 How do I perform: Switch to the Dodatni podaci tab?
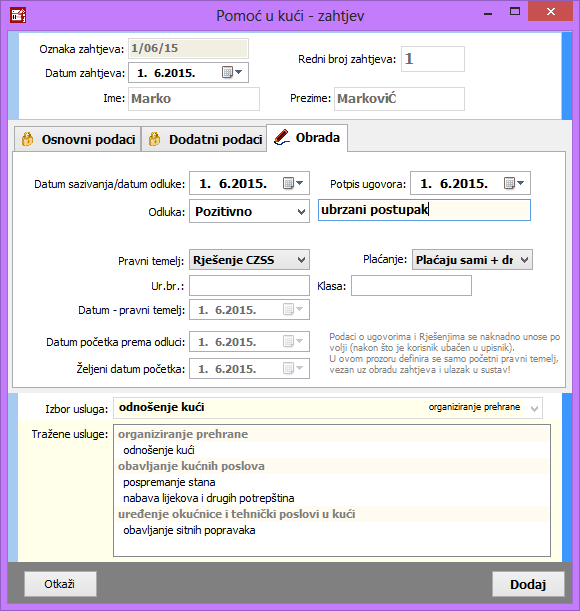coord(204,139)
